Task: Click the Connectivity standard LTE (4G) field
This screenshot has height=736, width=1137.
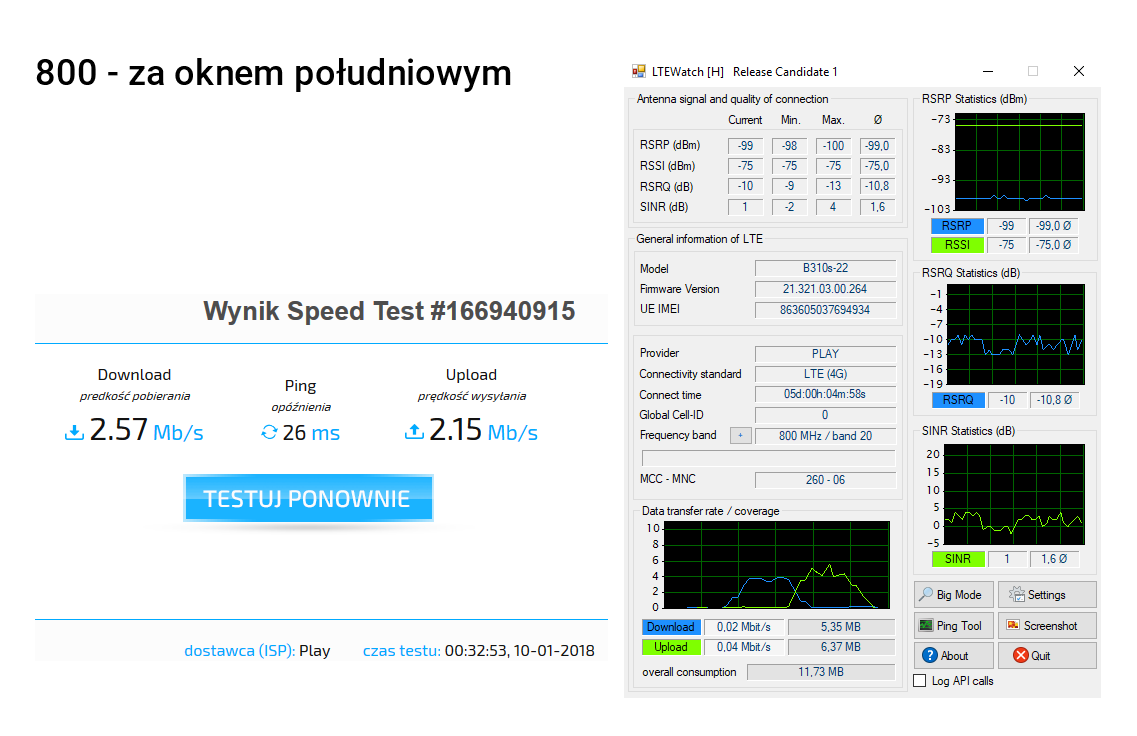Action: (x=825, y=374)
